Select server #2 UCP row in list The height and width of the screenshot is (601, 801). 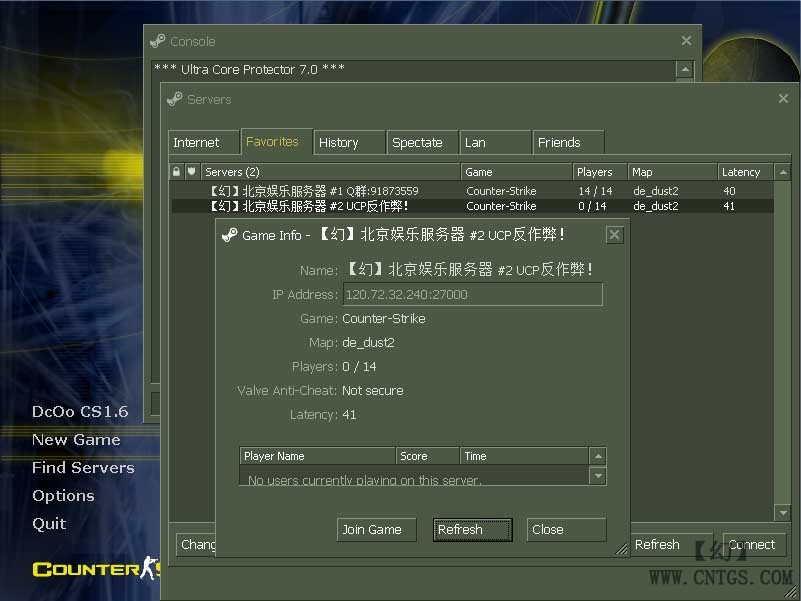pyautogui.click(x=472, y=206)
